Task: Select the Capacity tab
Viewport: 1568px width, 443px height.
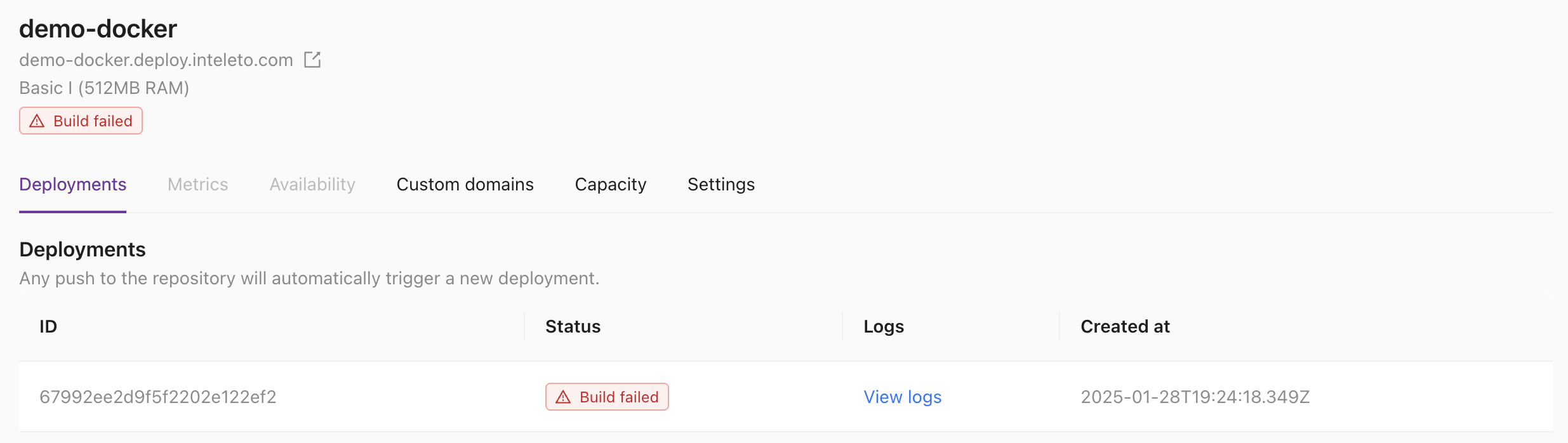Action: (609, 184)
